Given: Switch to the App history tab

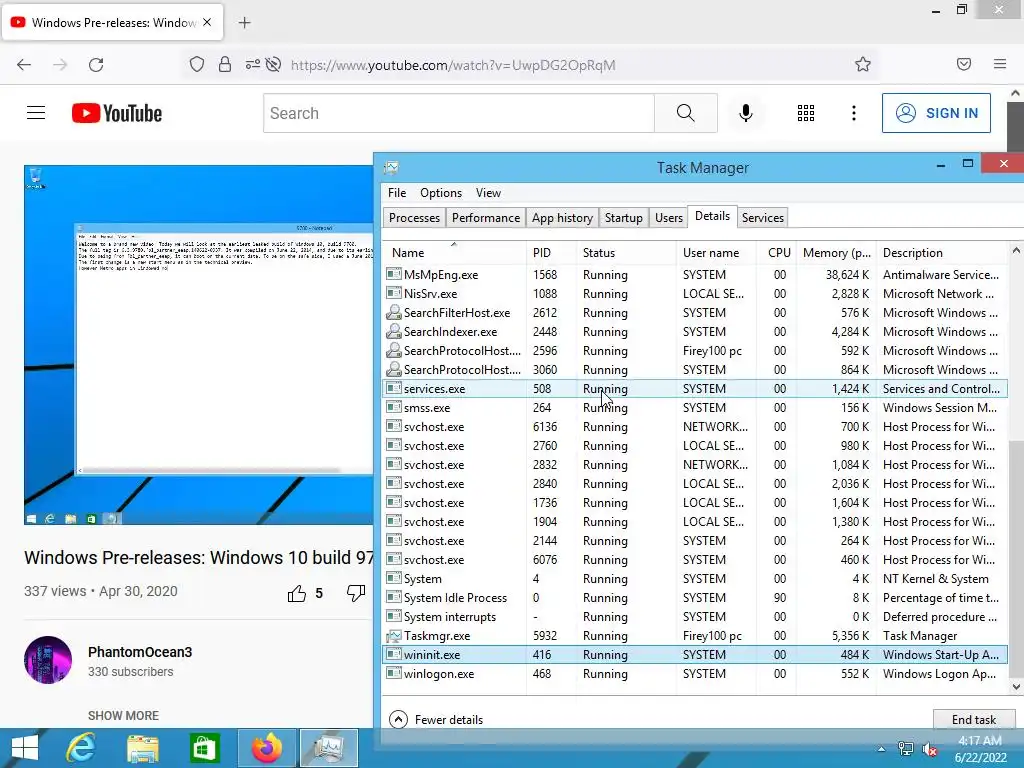Looking at the screenshot, I should [x=562, y=217].
